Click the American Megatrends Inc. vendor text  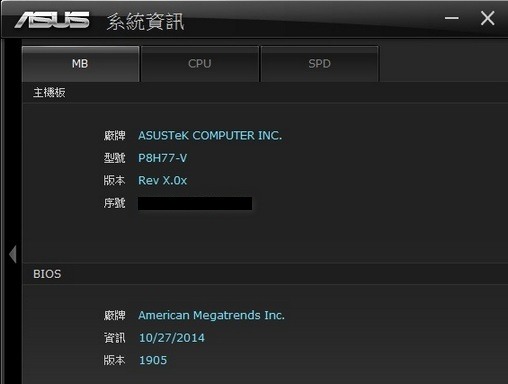point(211,315)
